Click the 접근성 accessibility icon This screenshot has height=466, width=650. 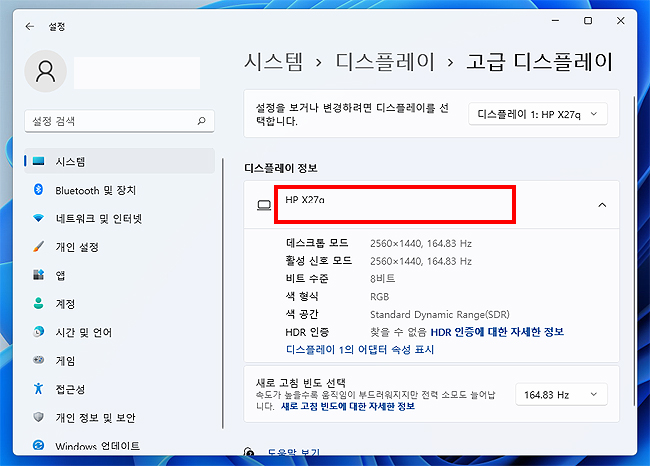tap(39, 388)
